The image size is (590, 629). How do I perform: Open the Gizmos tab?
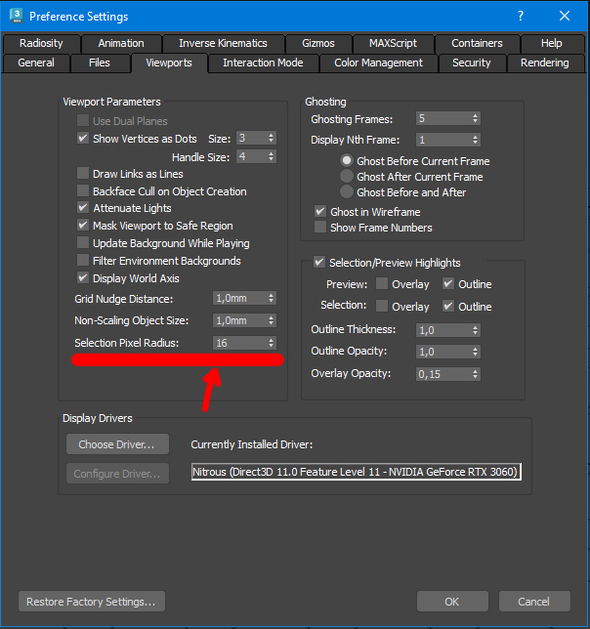(x=318, y=43)
